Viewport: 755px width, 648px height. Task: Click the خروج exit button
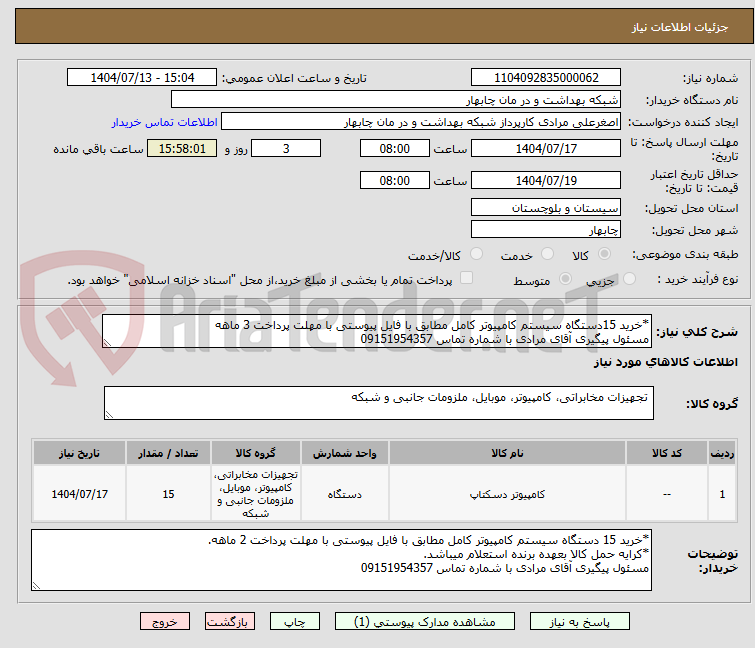click(165, 622)
